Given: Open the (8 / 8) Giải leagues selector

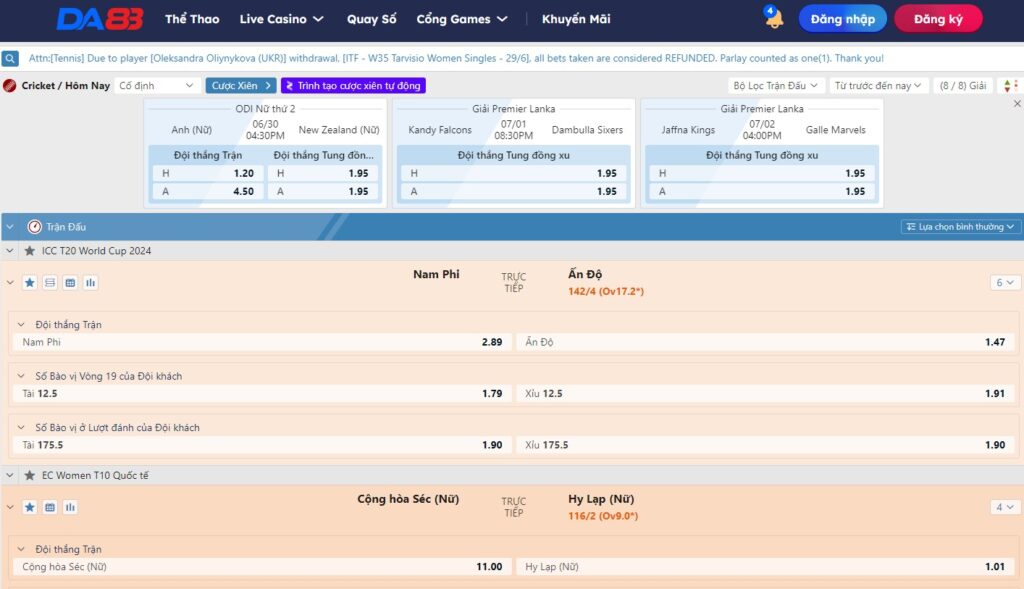Looking at the screenshot, I should point(963,86).
